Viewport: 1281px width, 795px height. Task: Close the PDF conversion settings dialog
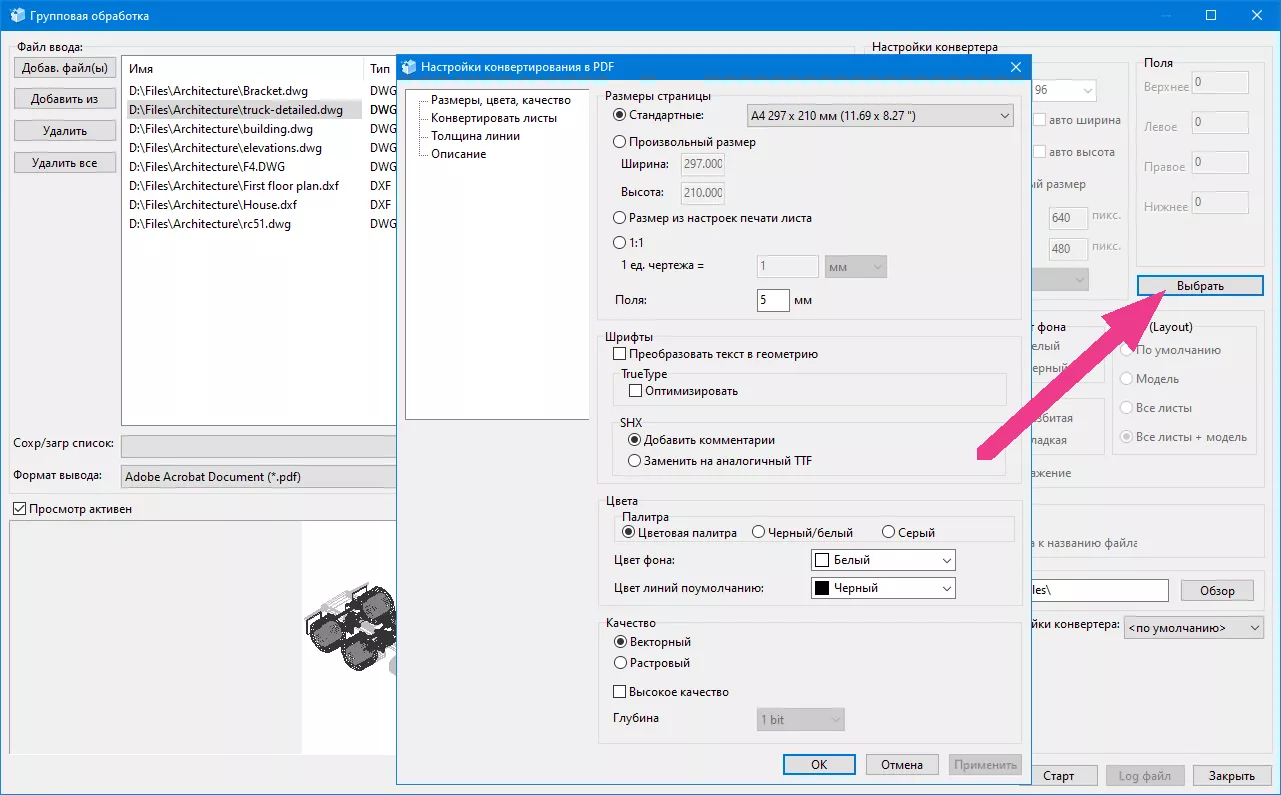pyautogui.click(x=1016, y=68)
